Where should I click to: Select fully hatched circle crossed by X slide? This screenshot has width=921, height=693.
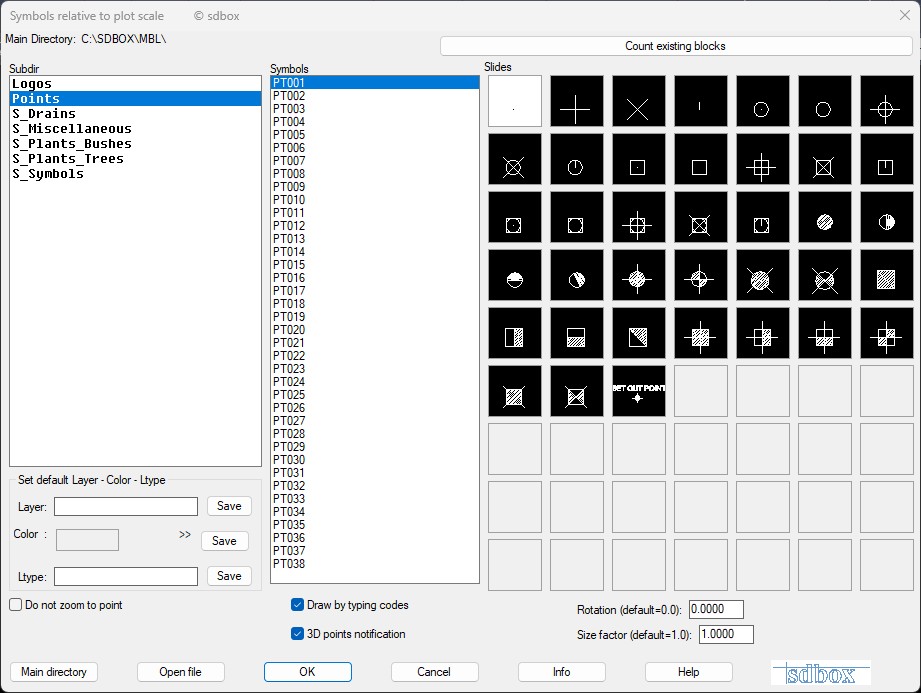pos(763,275)
